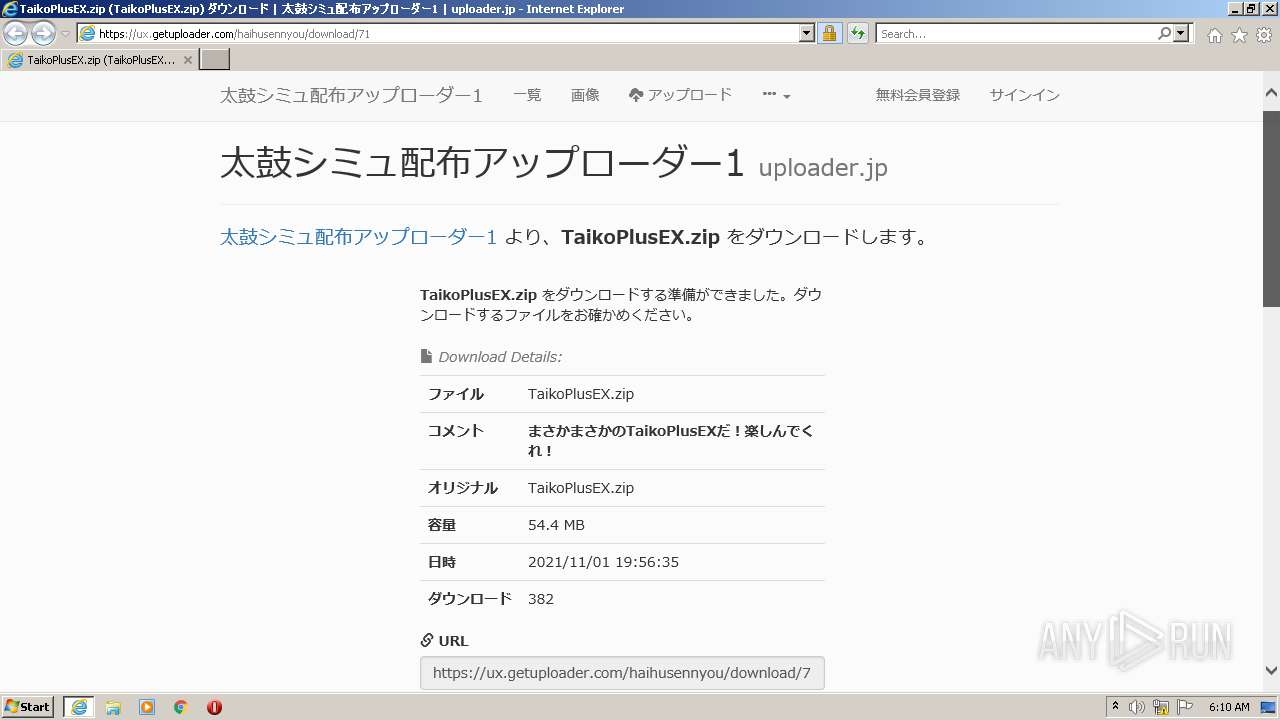Close the TaikoPlusEX.zip tab
The height and width of the screenshot is (720, 1280).
coord(188,60)
